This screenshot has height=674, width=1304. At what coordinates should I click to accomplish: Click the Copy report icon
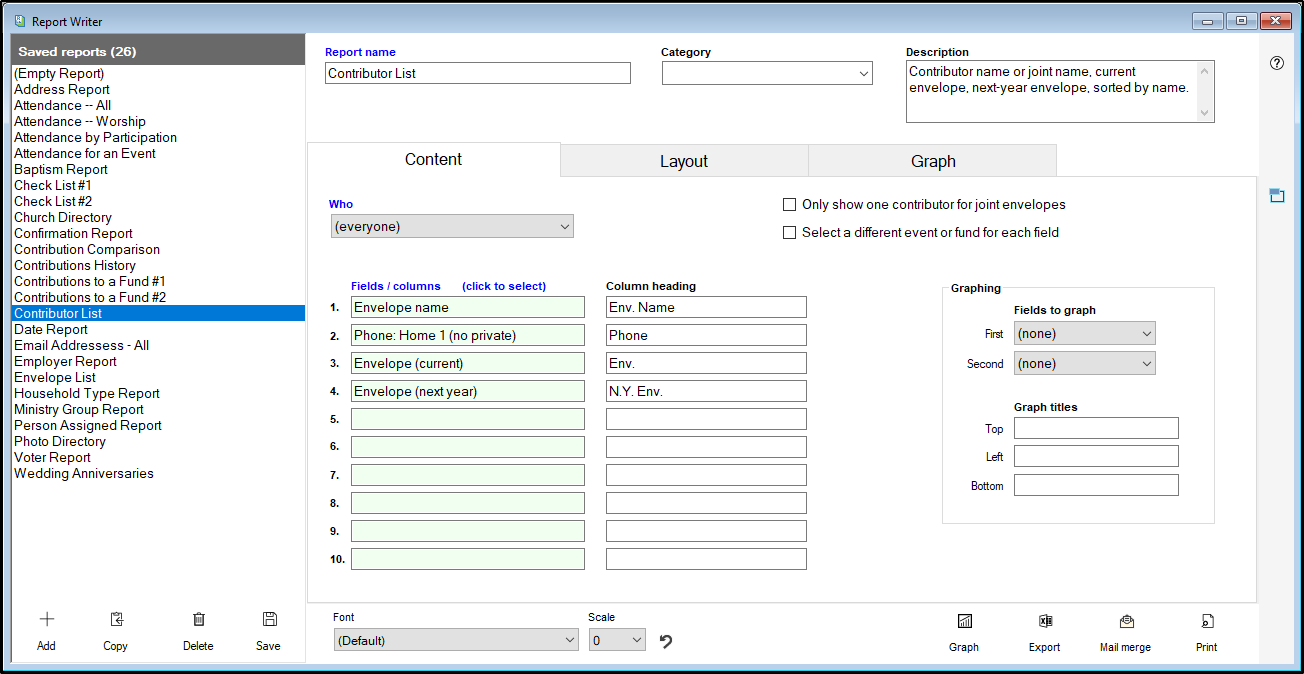pyautogui.click(x=116, y=620)
